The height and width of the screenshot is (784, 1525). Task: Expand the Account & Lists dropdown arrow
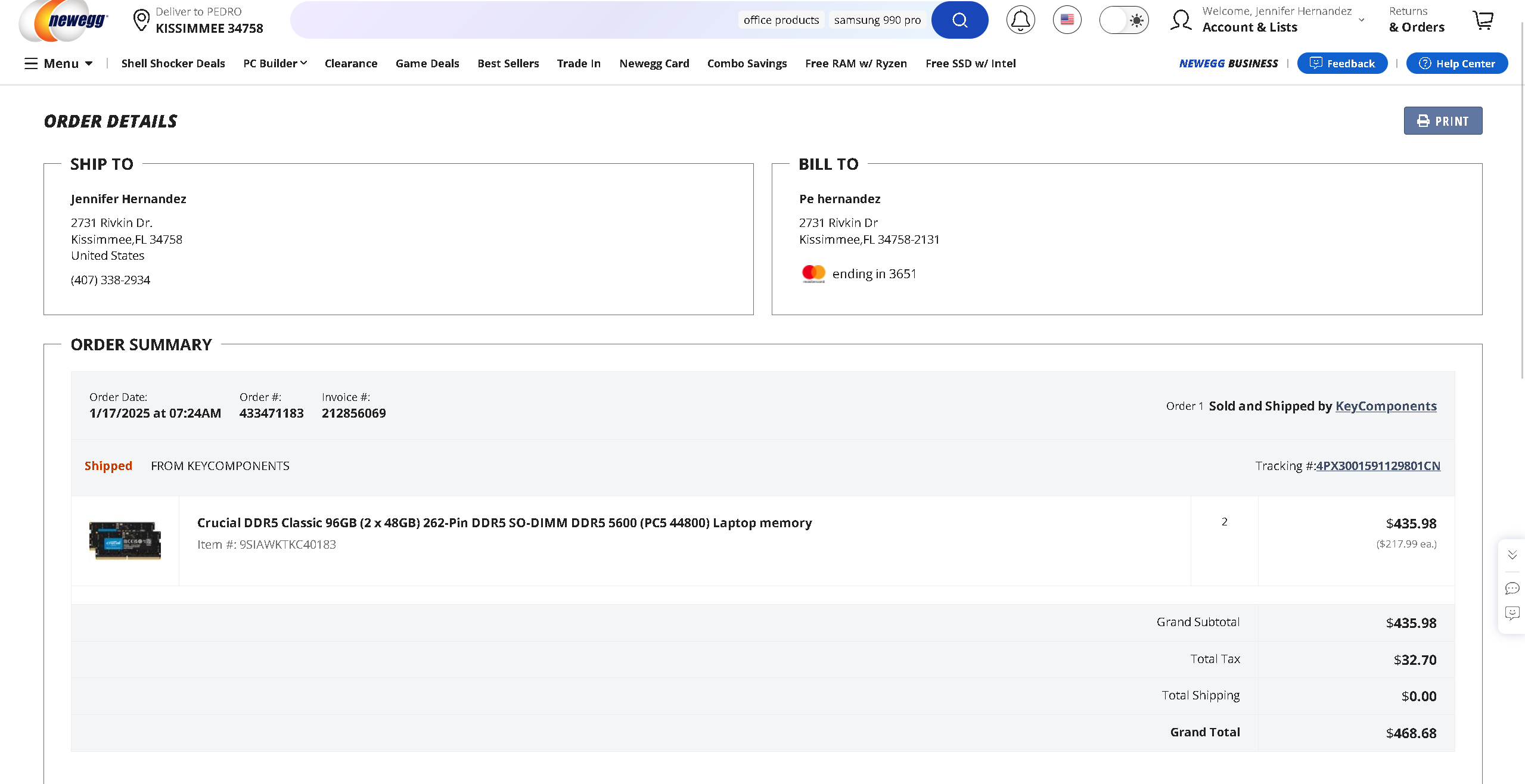[x=1361, y=20]
